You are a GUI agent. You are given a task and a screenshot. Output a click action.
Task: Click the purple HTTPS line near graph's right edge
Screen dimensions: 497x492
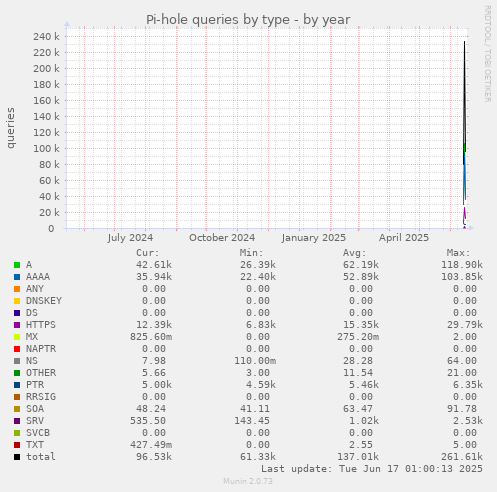point(464,214)
